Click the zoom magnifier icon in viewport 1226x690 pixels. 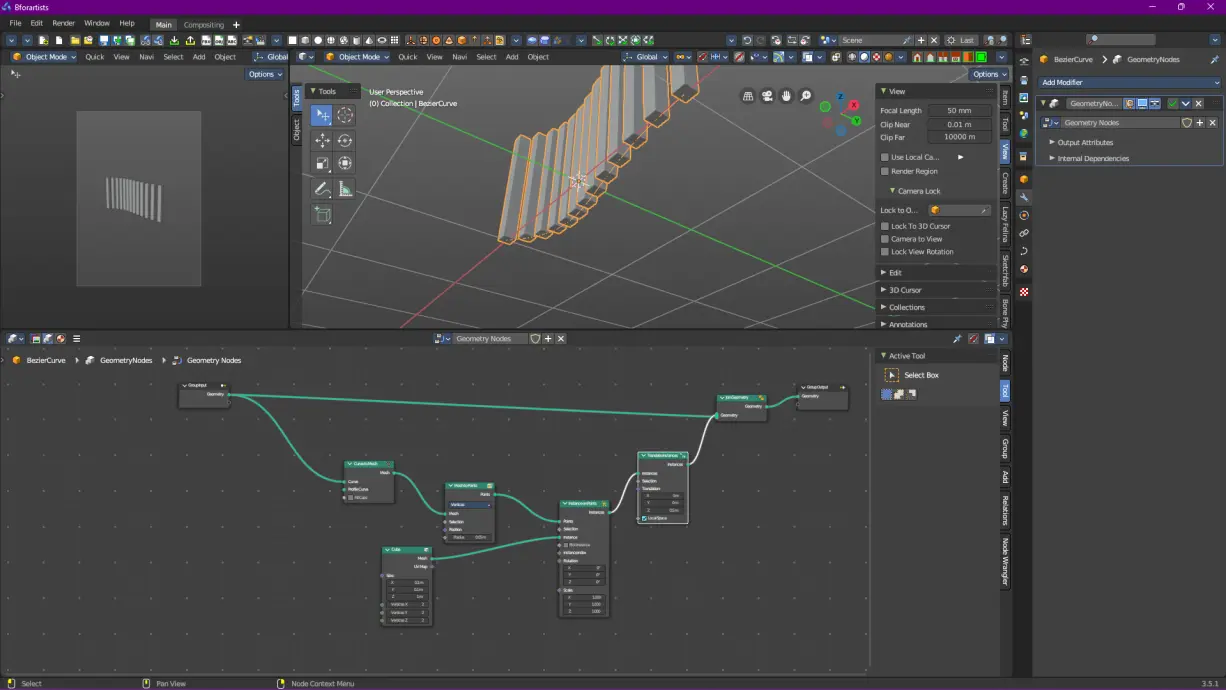click(x=806, y=96)
